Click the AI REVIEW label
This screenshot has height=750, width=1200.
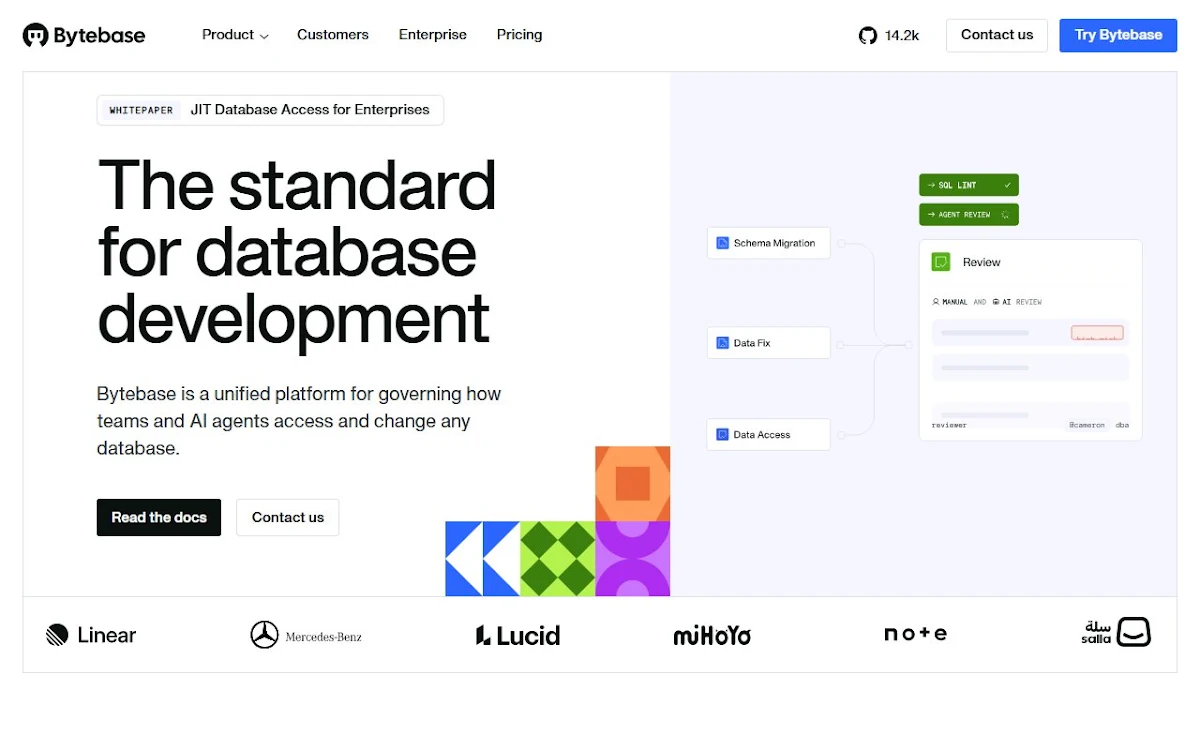click(x=1017, y=301)
